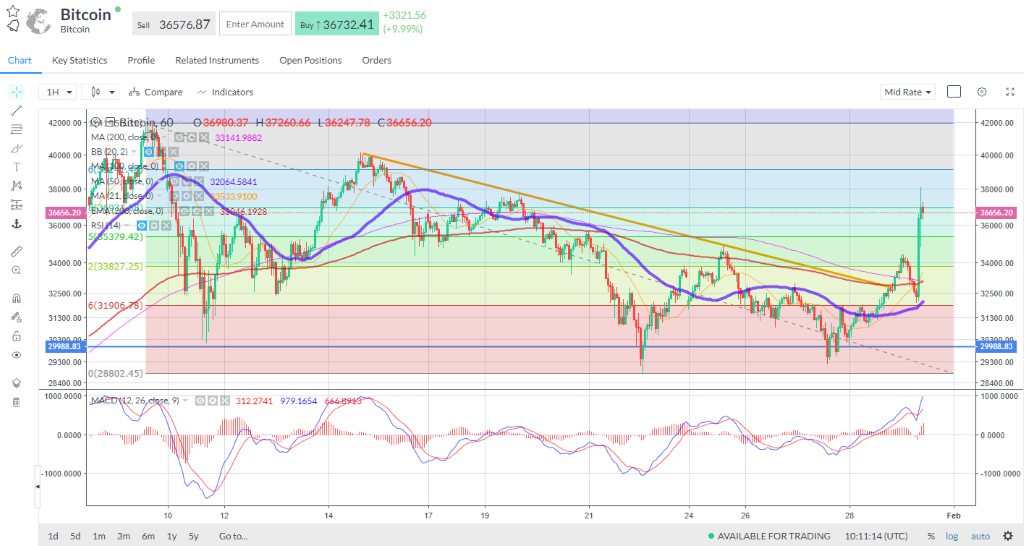Image resolution: width=1024 pixels, height=546 pixels.
Task: Set chart range to 3m
Action: coord(123,536)
